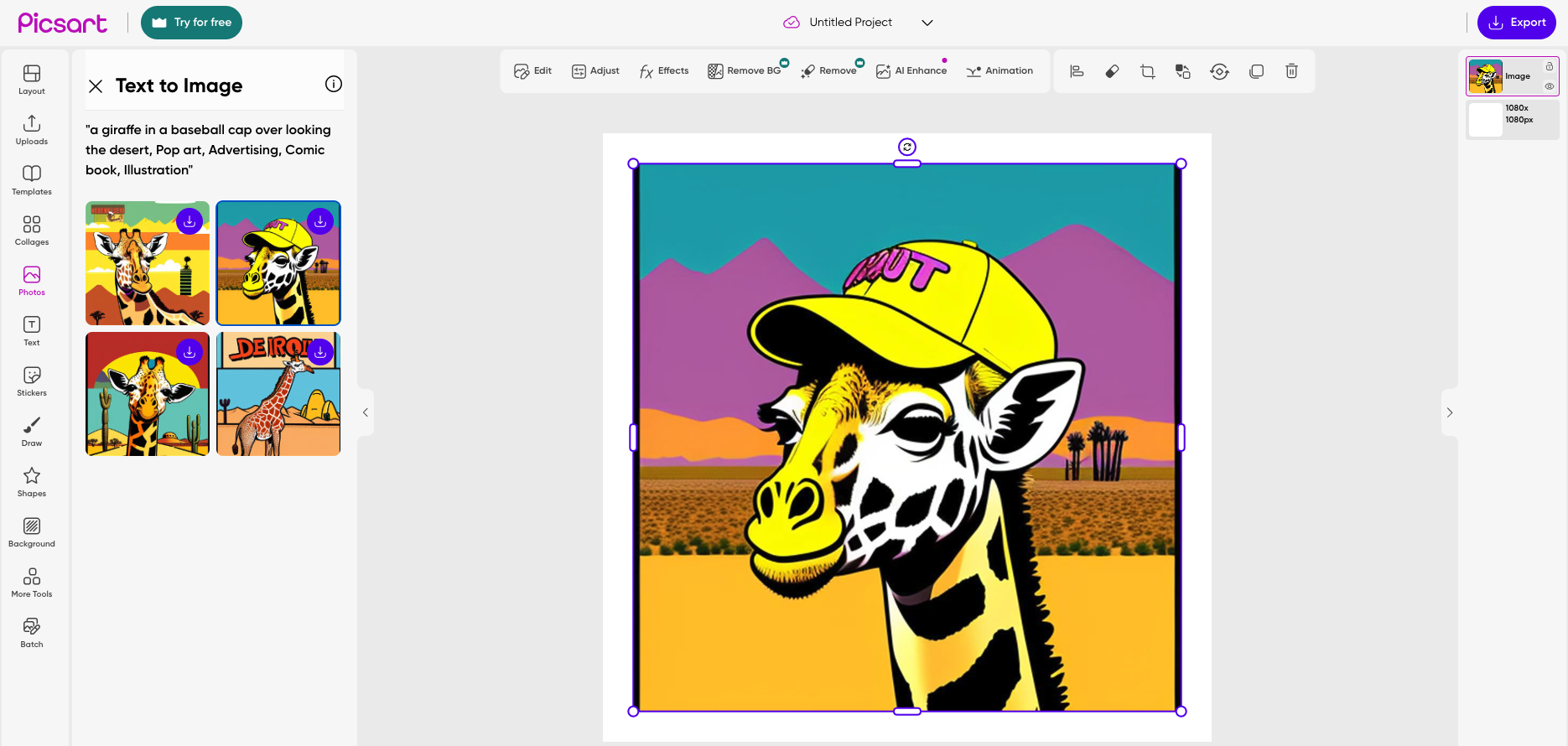Open the Background panel

pyautogui.click(x=32, y=532)
